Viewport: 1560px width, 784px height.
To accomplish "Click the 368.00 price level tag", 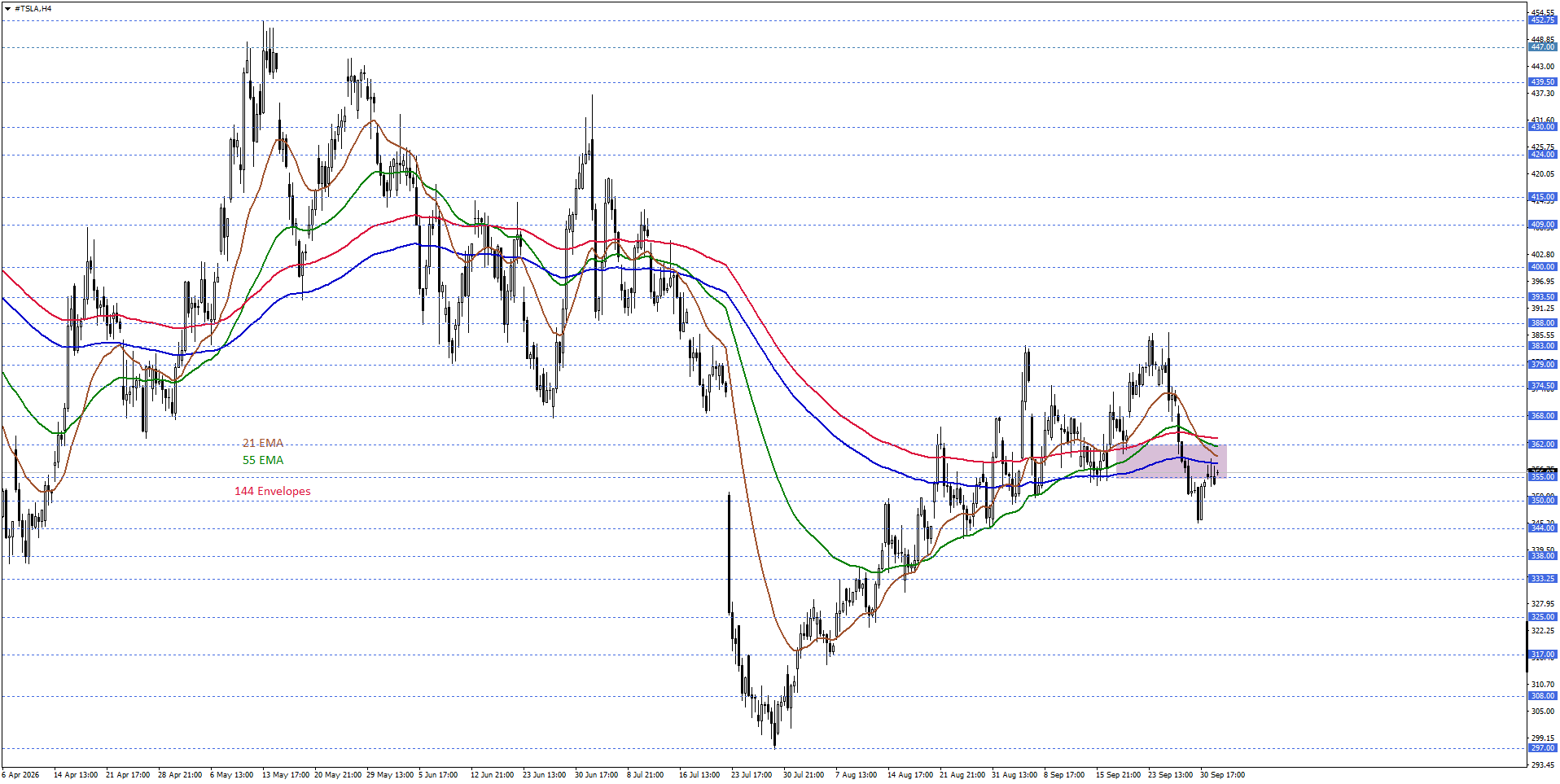I will pyautogui.click(x=1542, y=416).
